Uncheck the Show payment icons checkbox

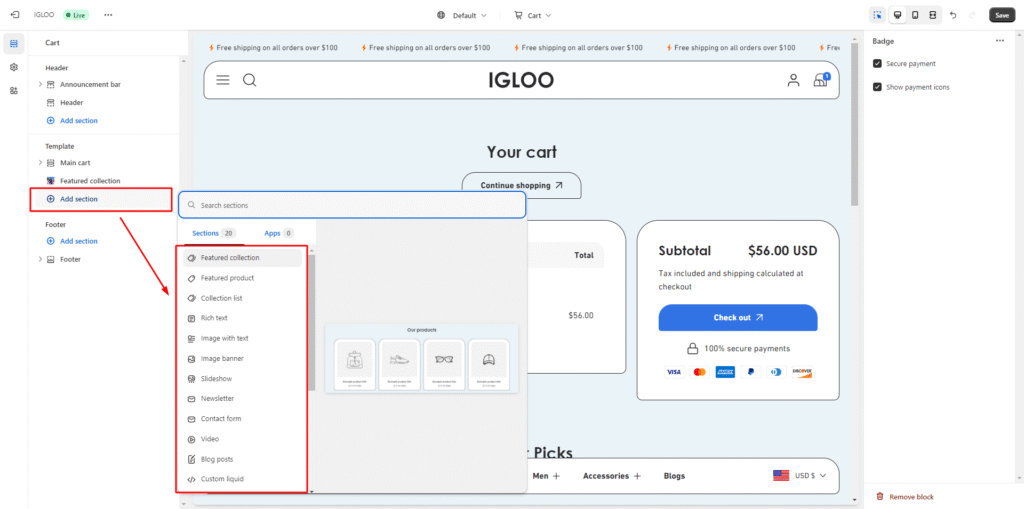(877, 87)
